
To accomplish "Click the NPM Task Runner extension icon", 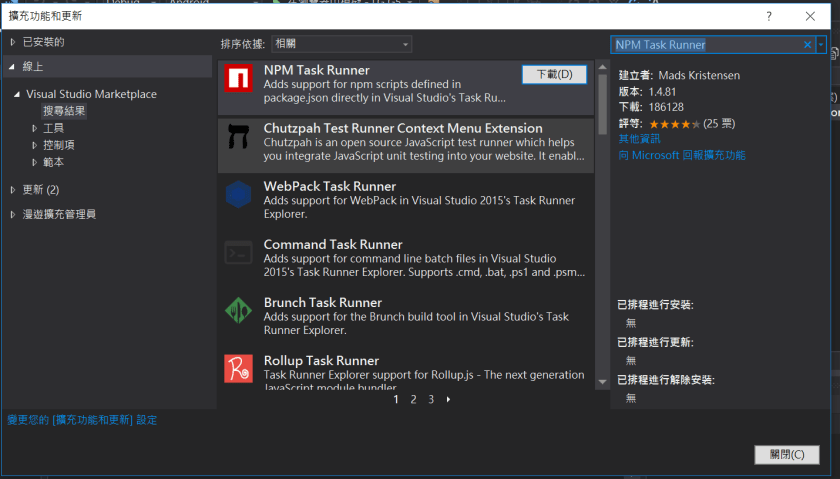I will click(238, 79).
